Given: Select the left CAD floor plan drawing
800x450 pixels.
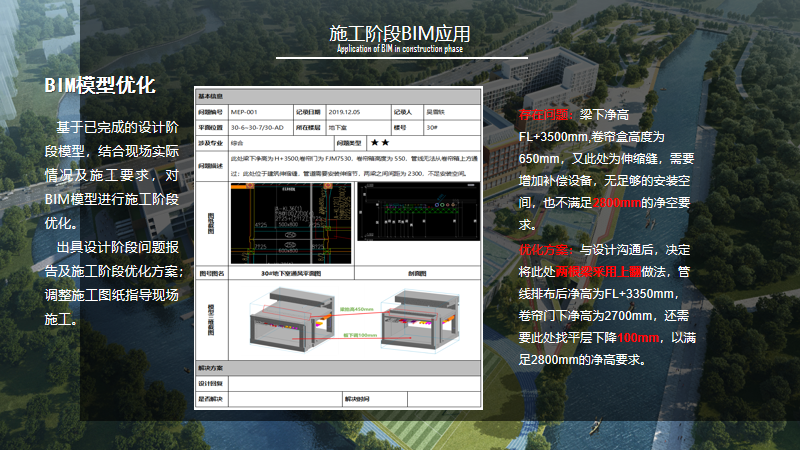Looking at the screenshot, I should (x=291, y=222).
